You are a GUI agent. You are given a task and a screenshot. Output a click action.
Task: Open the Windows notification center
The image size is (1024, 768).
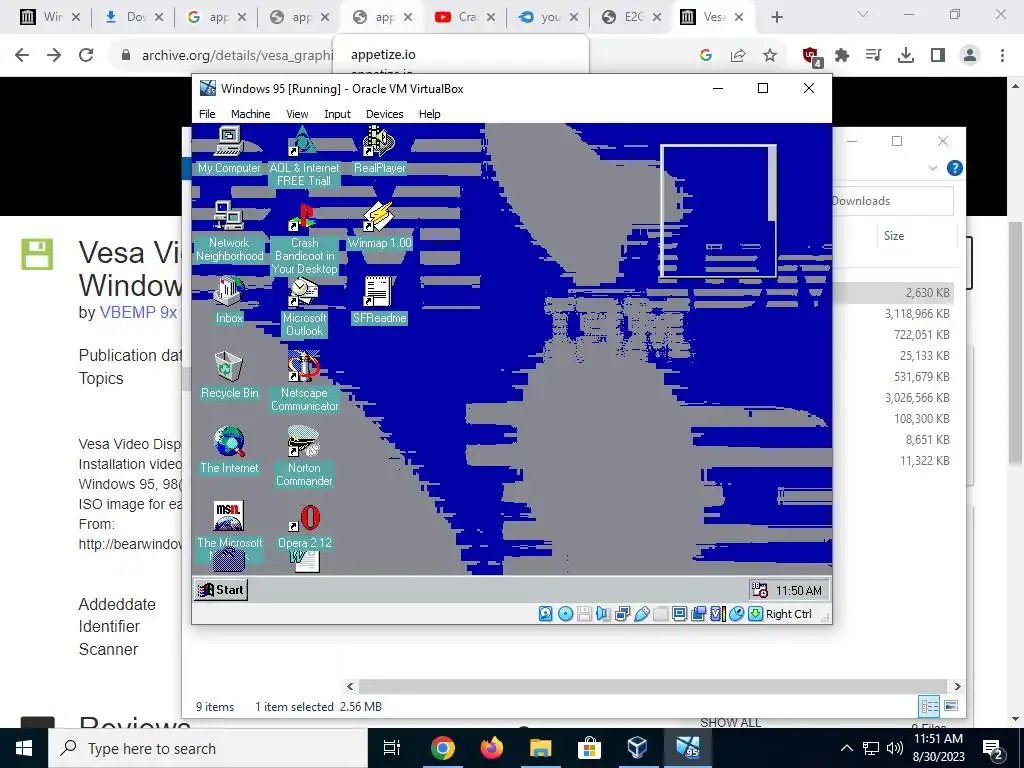tap(994, 748)
